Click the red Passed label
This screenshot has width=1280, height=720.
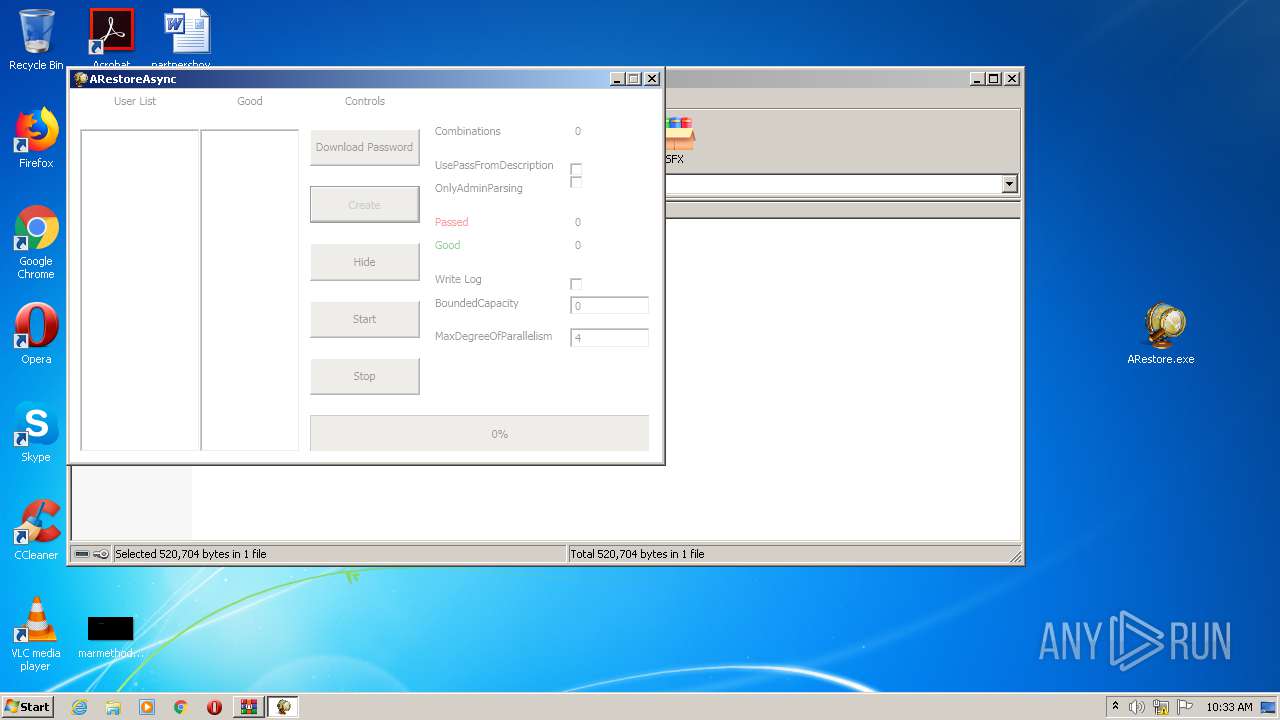[452, 222]
